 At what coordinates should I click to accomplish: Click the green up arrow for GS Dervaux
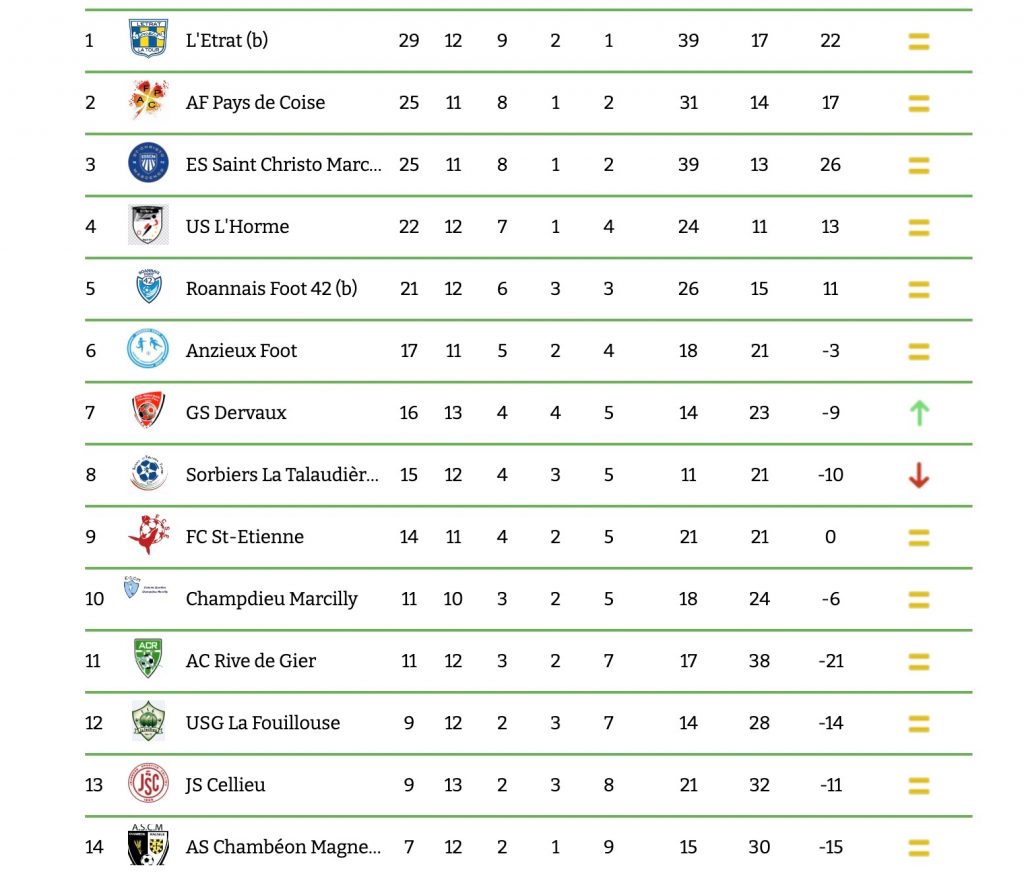click(920, 413)
